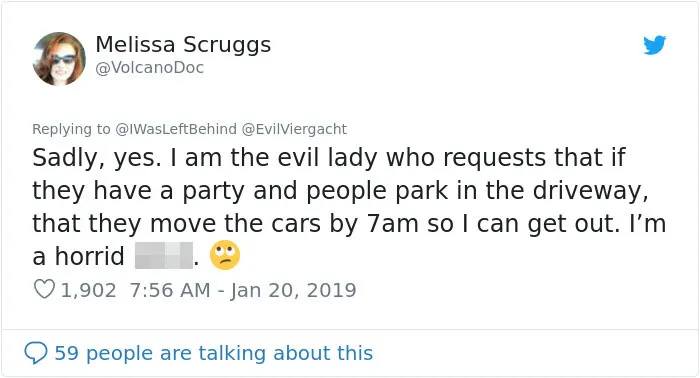The image size is (700, 378).
Task: Like the tweet with the heart icon
Action: click(x=44, y=289)
